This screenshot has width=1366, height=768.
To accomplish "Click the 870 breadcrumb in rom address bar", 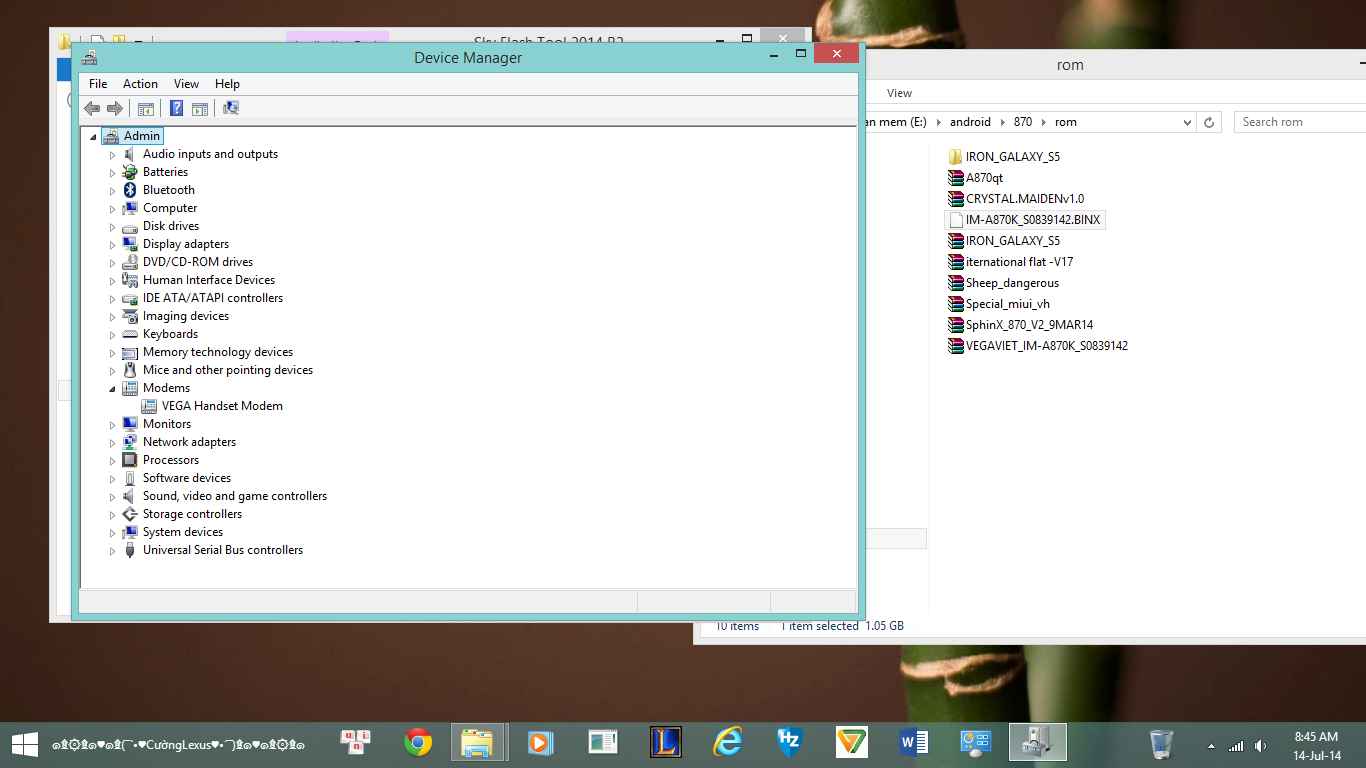I will [1022, 122].
